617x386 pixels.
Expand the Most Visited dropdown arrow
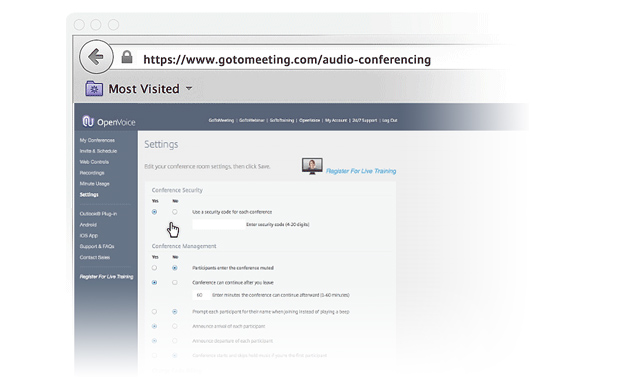point(189,89)
